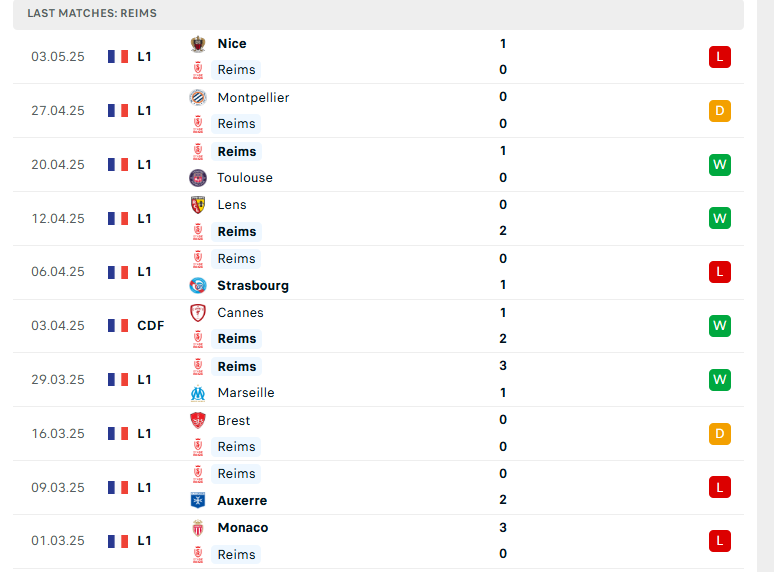The width and height of the screenshot is (774, 572).
Task: Click the red L badge for Nice match
Action: pyautogui.click(x=720, y=57)
